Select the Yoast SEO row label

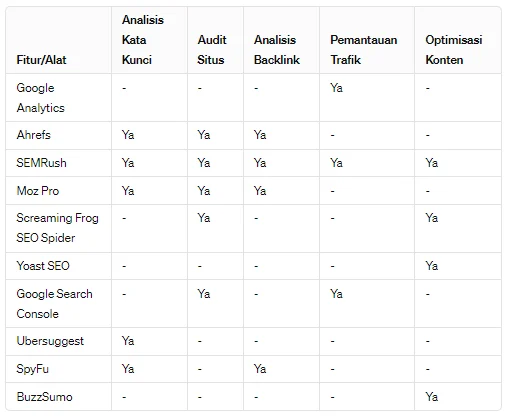pyautogui.click(x=43, y=266)
